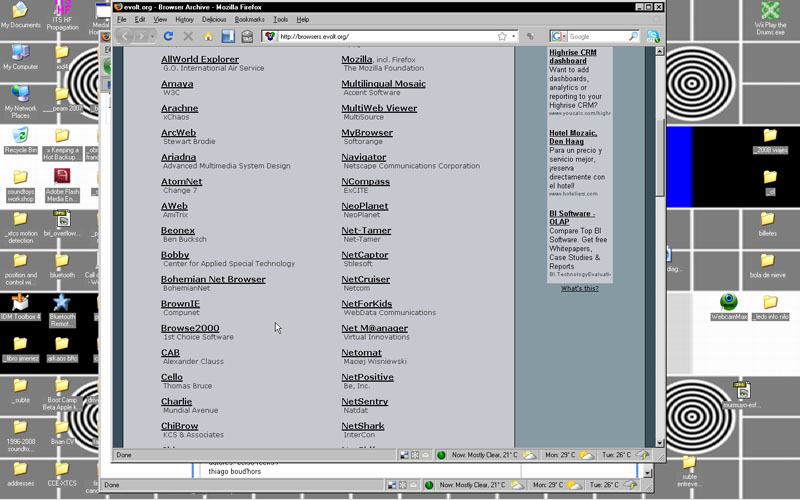The image size is (800, 500).
Task: Go to Home using the house icon
Action: pos(208,36)
